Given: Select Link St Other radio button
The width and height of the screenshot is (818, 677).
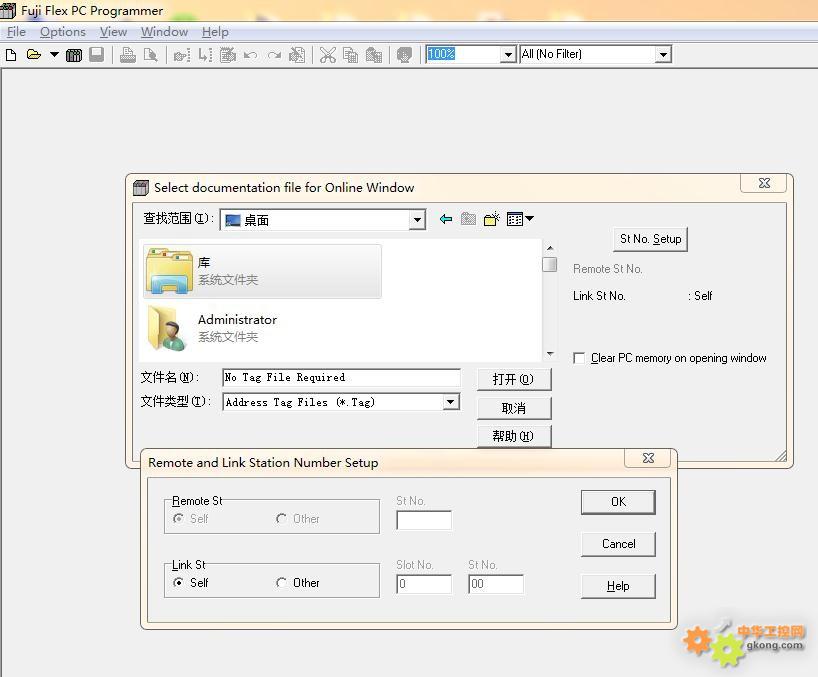Looking at the screenshot, I should click(x=281, y=583).
